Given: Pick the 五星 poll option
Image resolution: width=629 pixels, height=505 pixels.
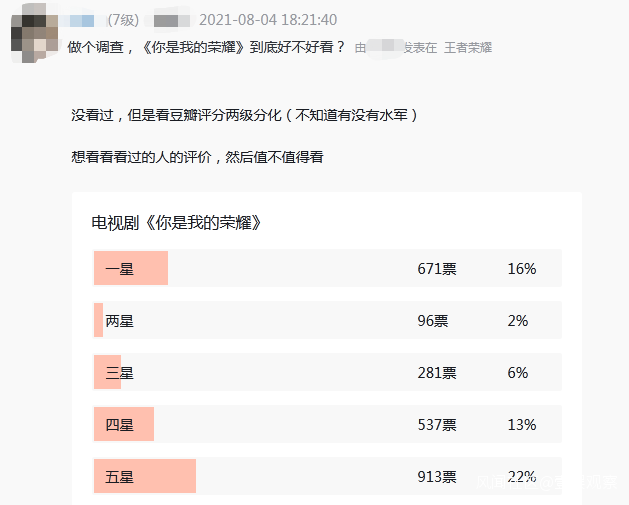Looking at the screenshot, I should pyautogui.click(x=119, y=477).
